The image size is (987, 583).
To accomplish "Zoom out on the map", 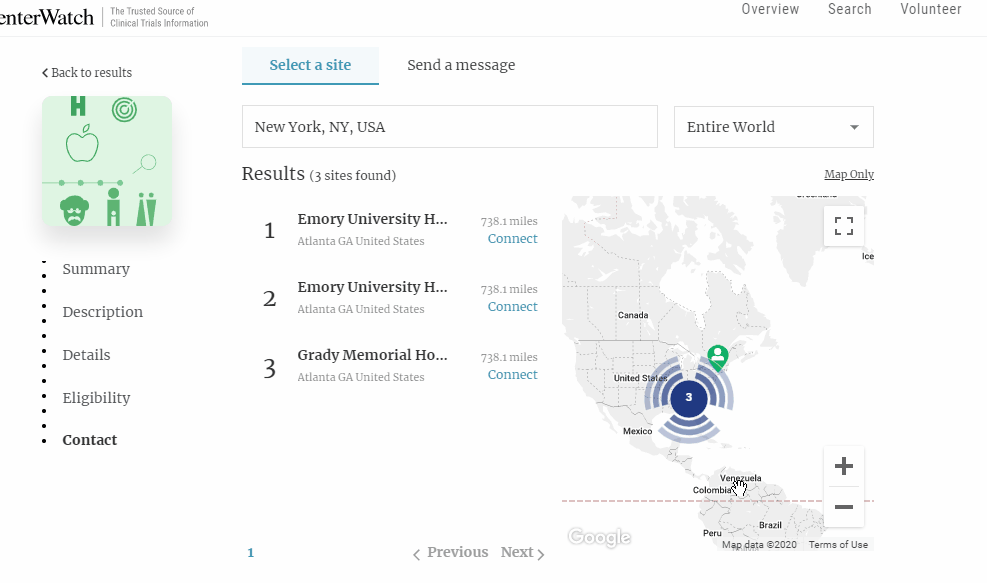I will [843, 507].
